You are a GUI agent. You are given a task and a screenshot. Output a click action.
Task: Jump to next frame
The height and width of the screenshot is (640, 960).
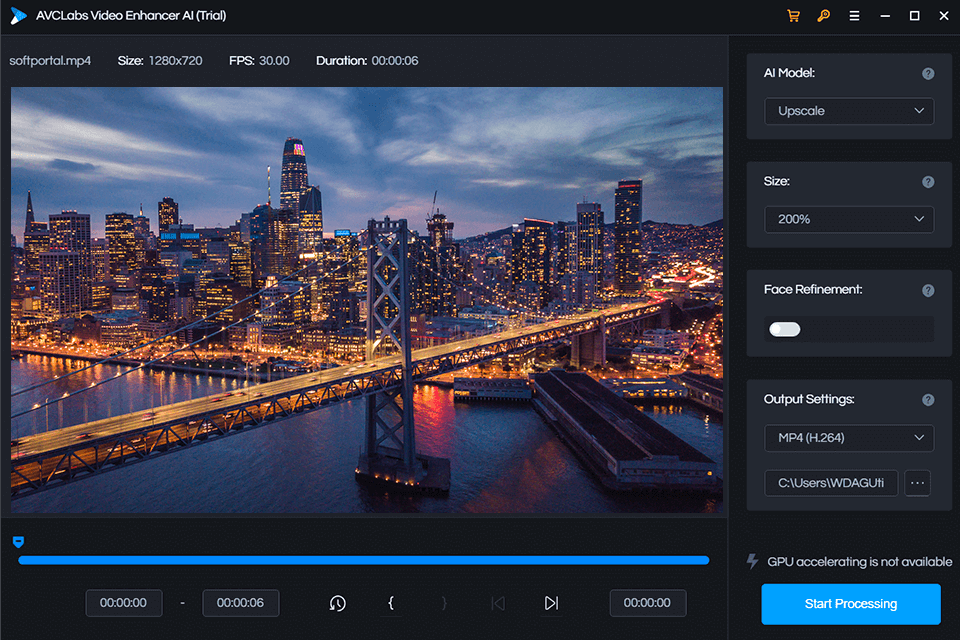[550, 603]
